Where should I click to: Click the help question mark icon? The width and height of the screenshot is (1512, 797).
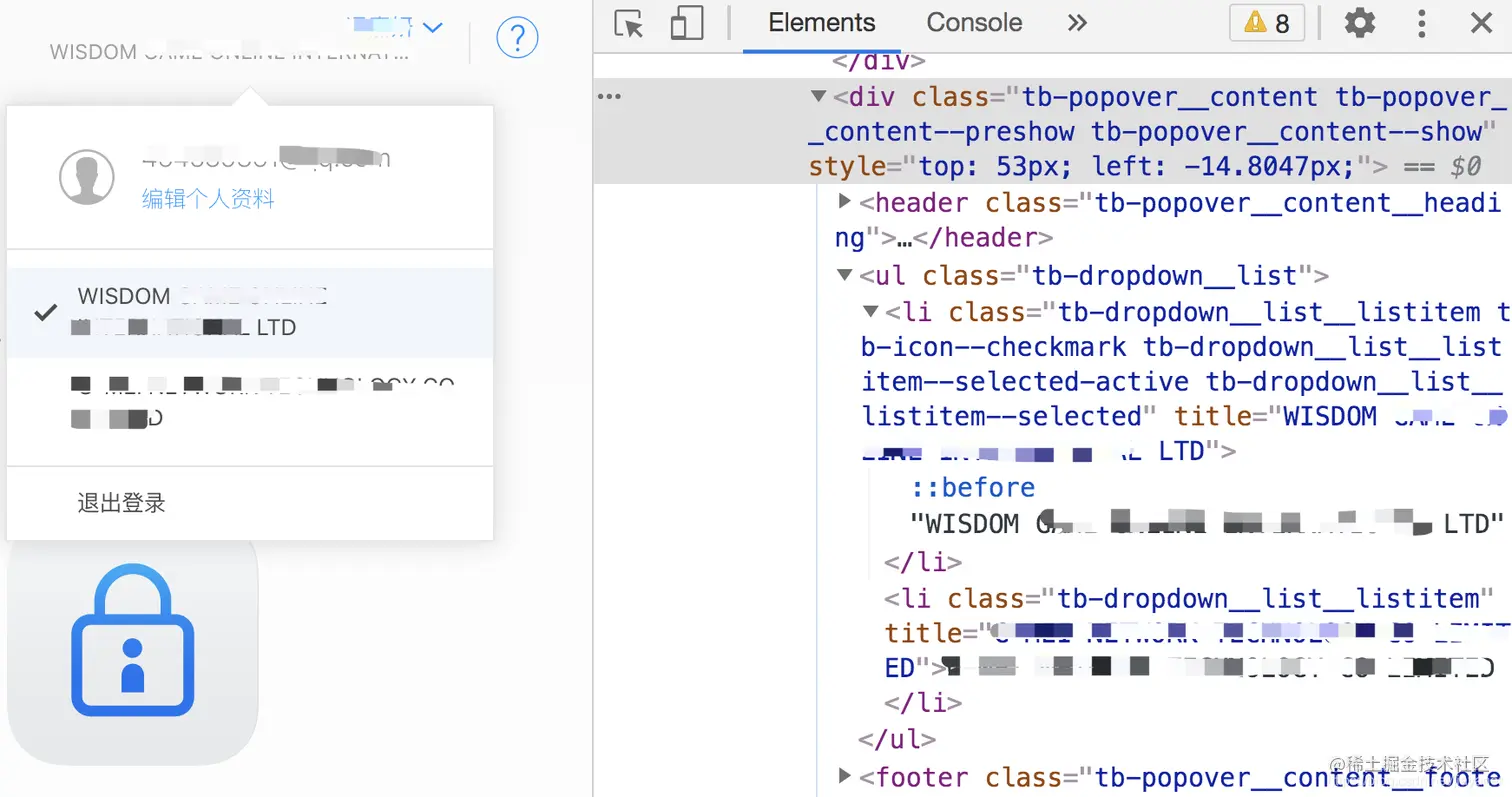[x=517, y=38]
